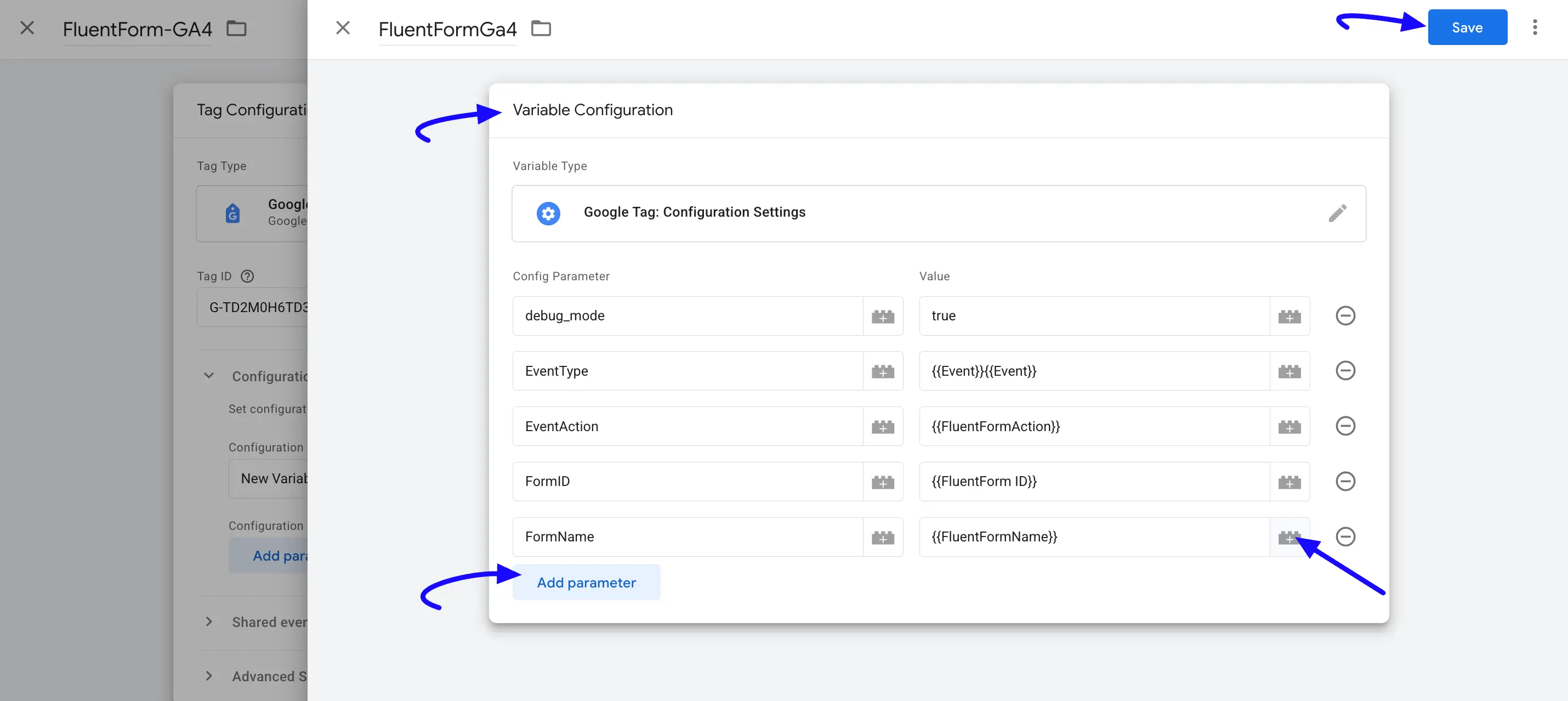
Task: Insert variable in {{FluentForm ID}} value field
Action: [1289, 482]
